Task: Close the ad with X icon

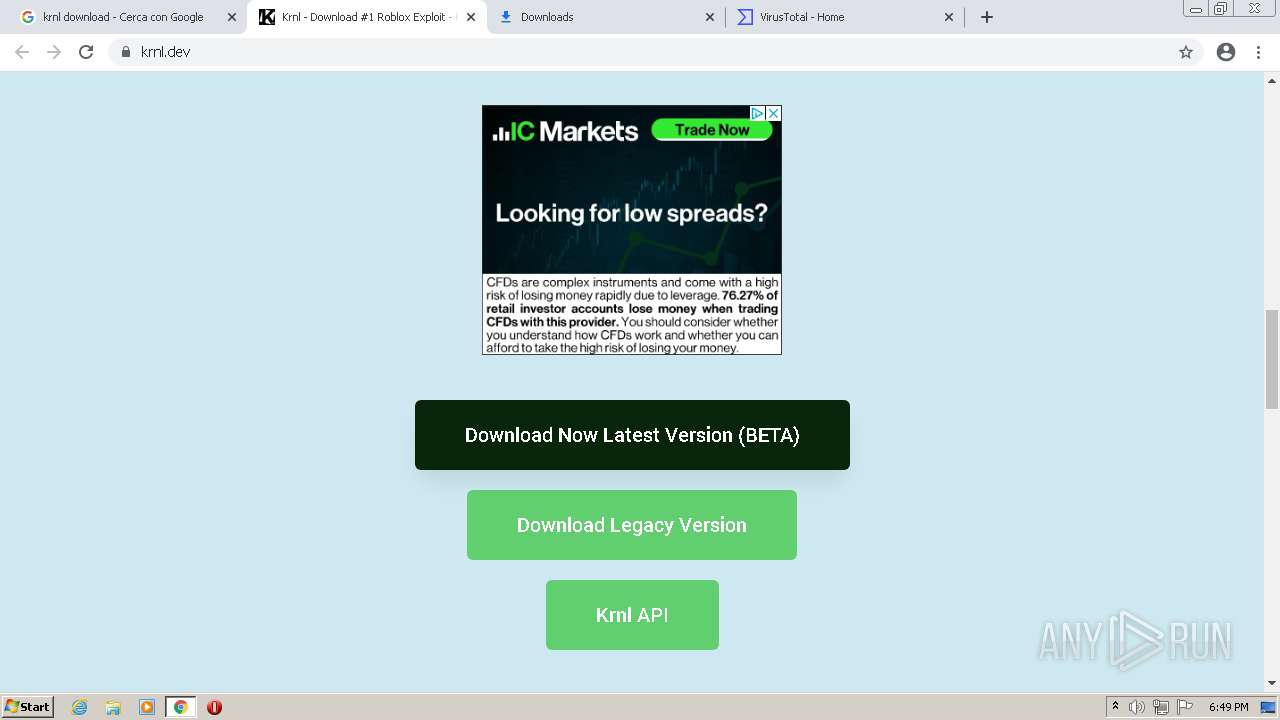Action: 773,114
